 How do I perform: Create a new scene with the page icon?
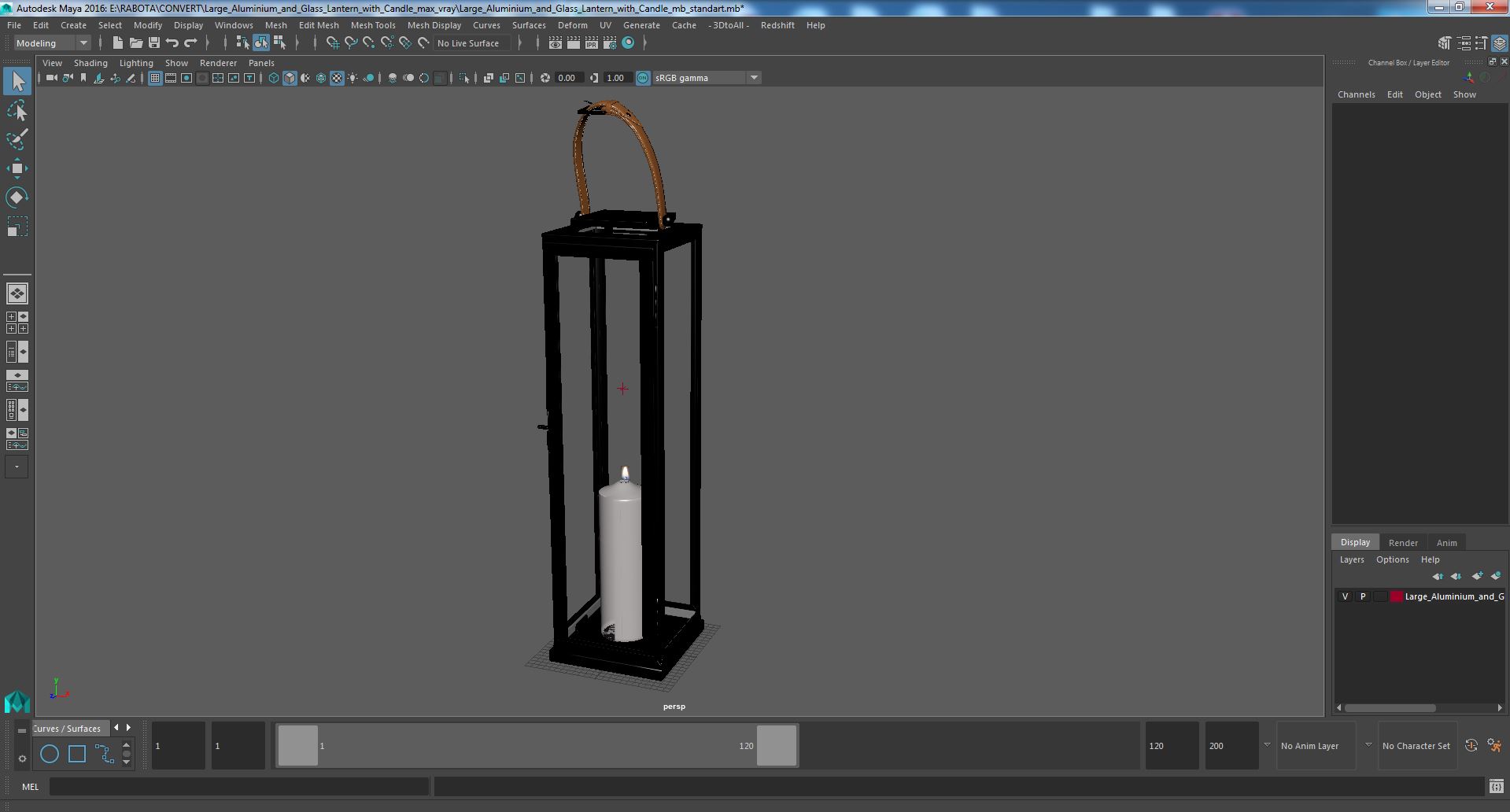[117, 43]
